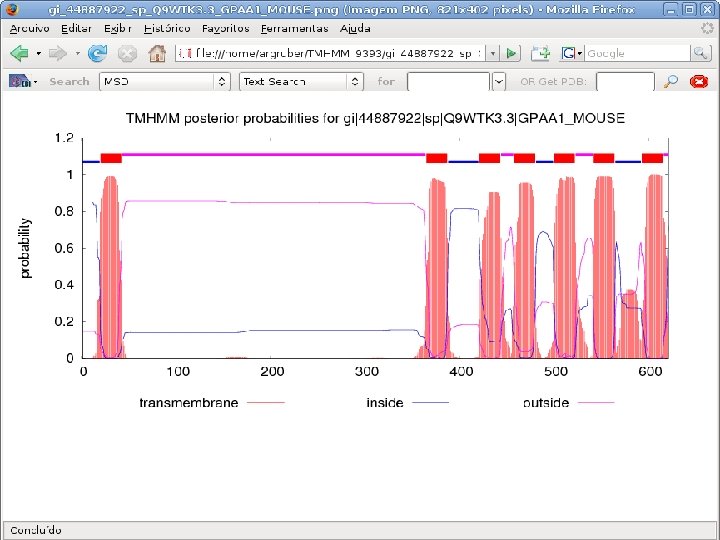Open the Histórico menu
The width and height of the screenshot is (720, 540).
pyautogui.click(x=167, y=28)
